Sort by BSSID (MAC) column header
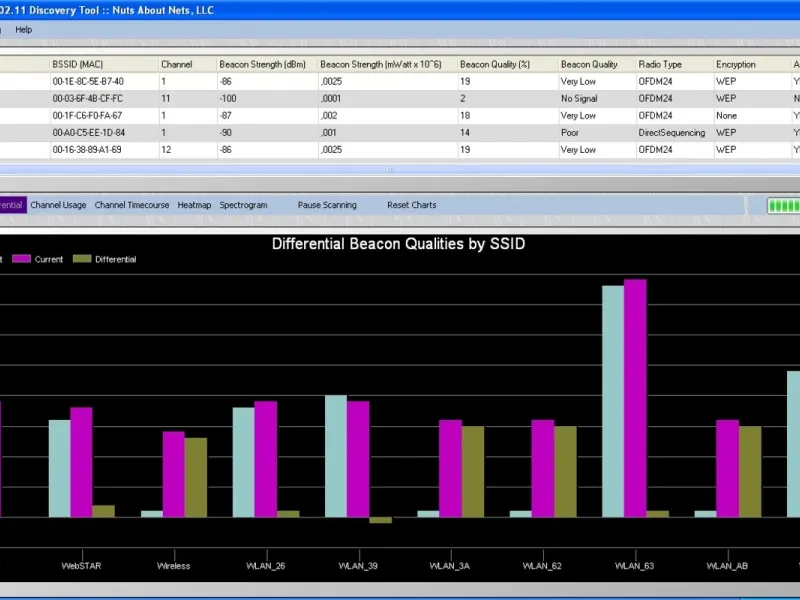Image resolution: width=800 pixels, height=600 pixels. tap(104, 64)
